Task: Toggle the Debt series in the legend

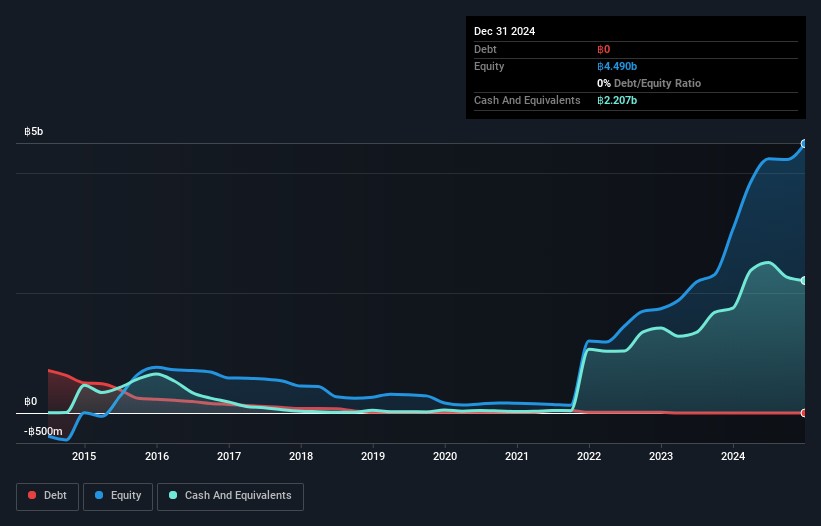Action: click(x=46, y=495)
